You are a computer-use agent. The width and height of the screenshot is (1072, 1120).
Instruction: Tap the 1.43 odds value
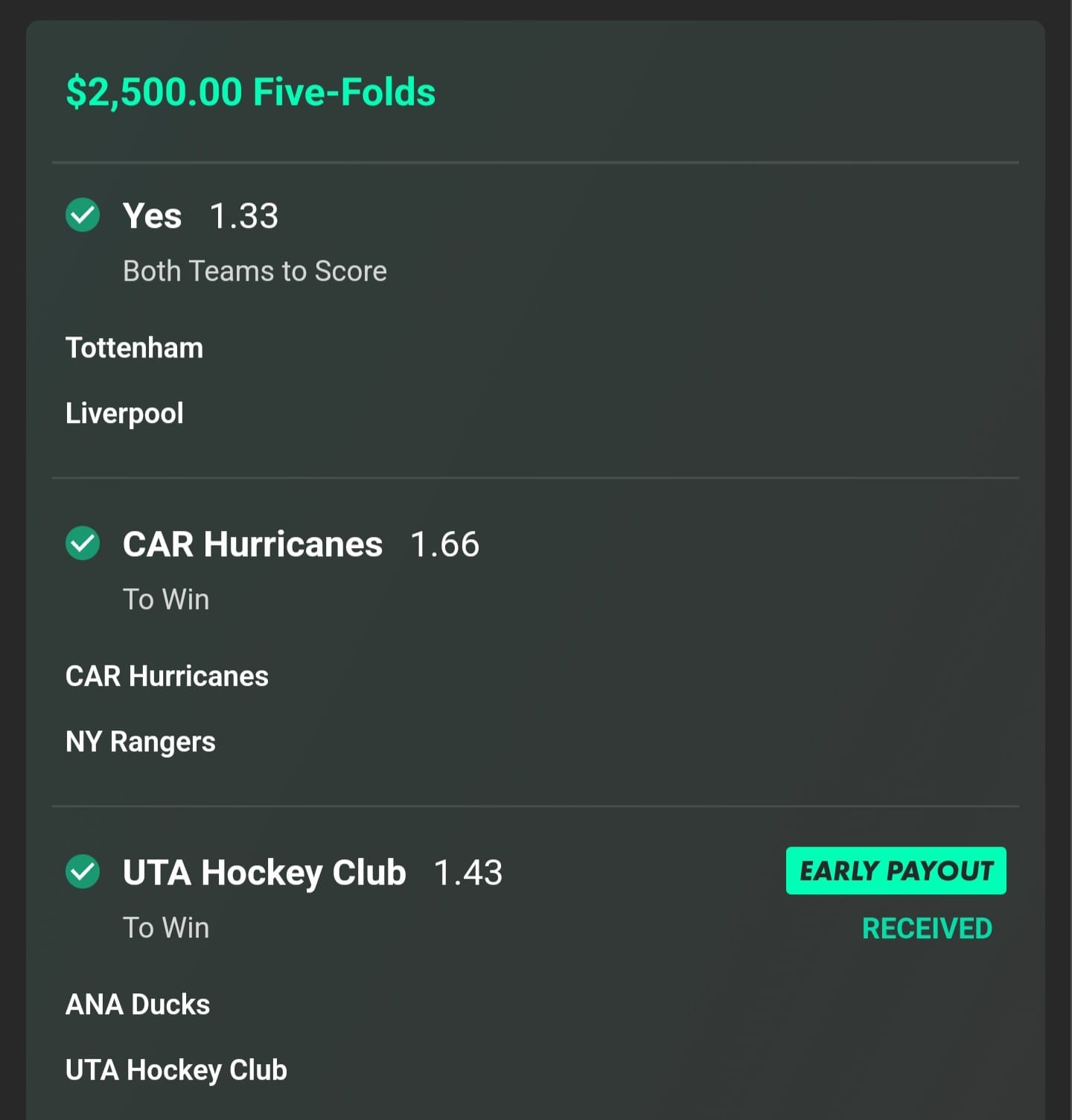tap(468, 873)
